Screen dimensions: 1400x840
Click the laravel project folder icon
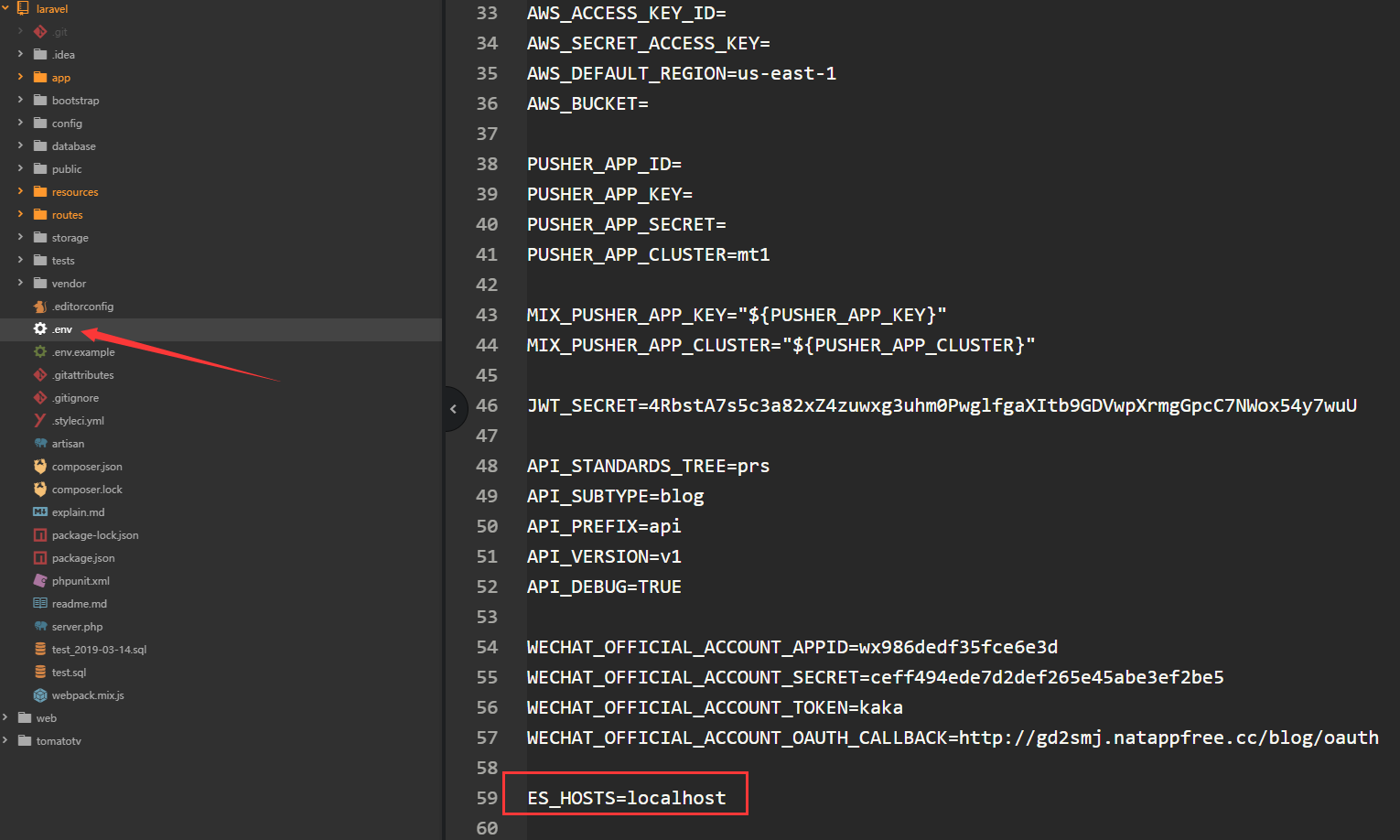24,8
